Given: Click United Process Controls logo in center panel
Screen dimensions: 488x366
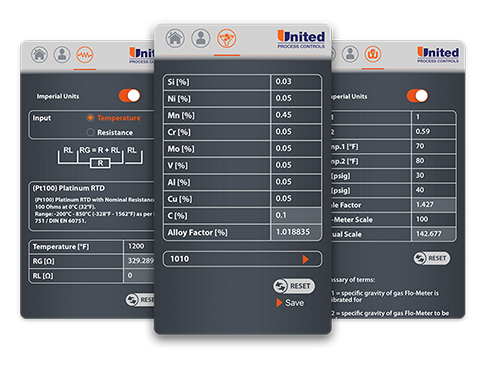Looking at the screenshot, I should 301,39.
